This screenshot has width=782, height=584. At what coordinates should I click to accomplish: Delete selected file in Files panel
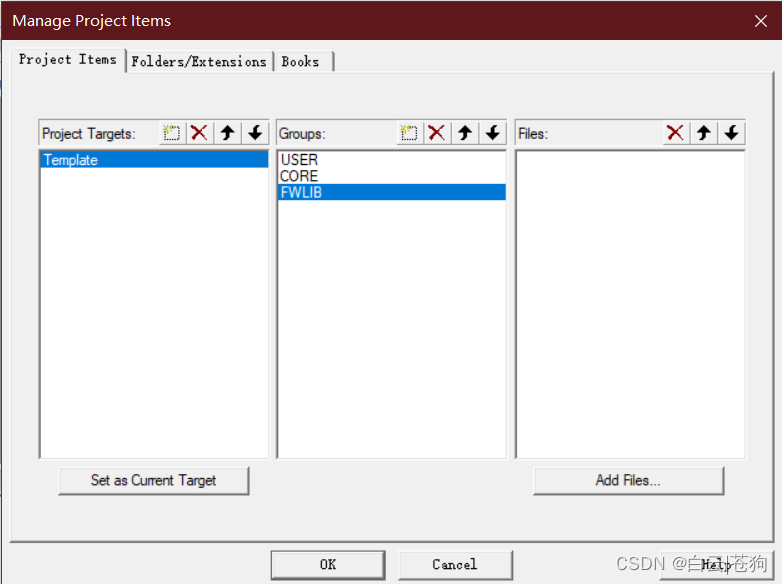(x=676, y=133)
